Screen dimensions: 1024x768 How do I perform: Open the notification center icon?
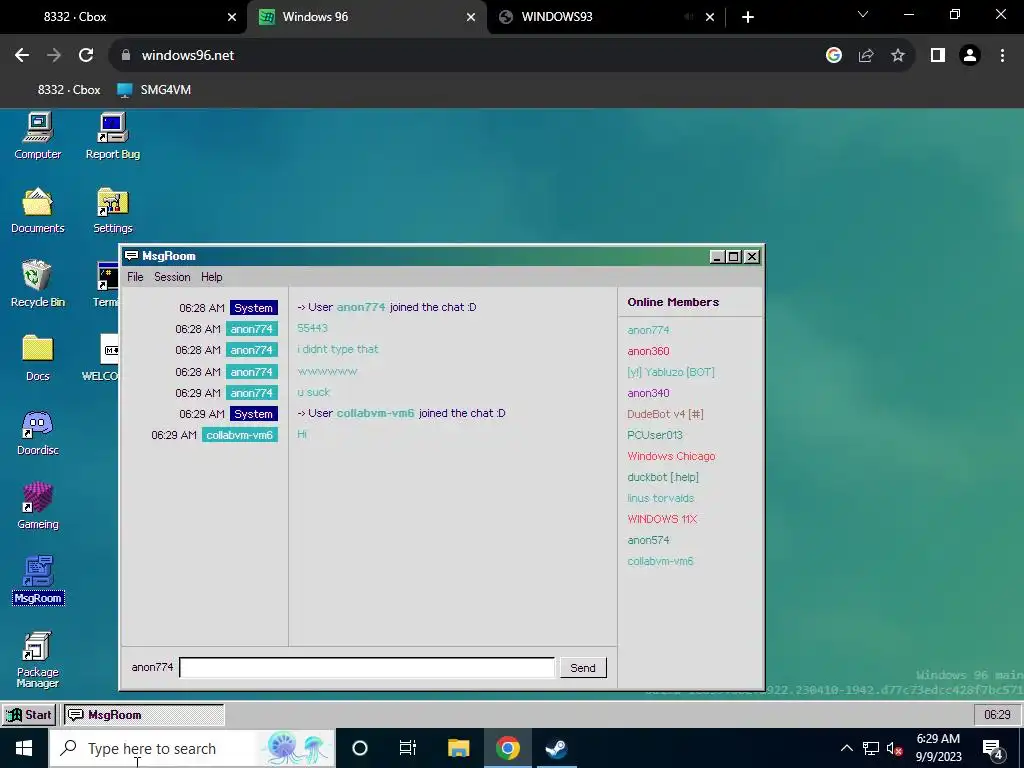click(993, 748)
